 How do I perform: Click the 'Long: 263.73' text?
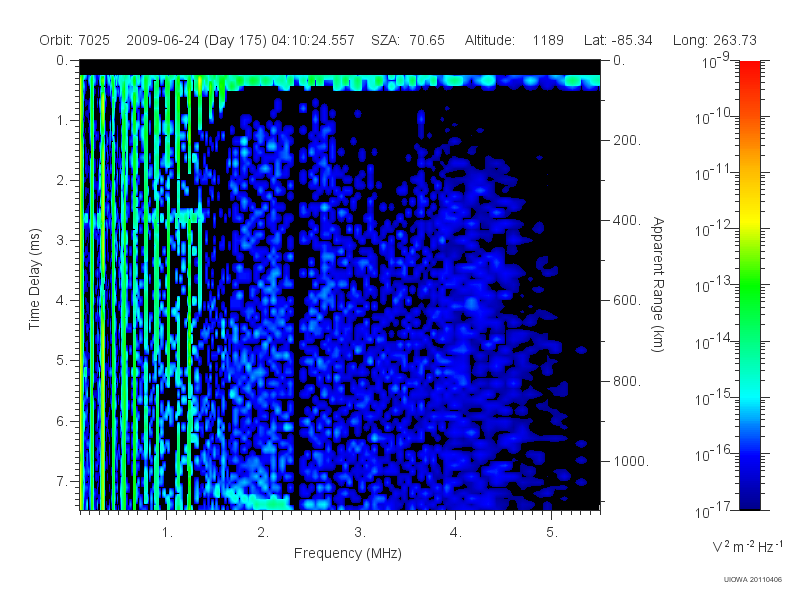click(714, 40)
